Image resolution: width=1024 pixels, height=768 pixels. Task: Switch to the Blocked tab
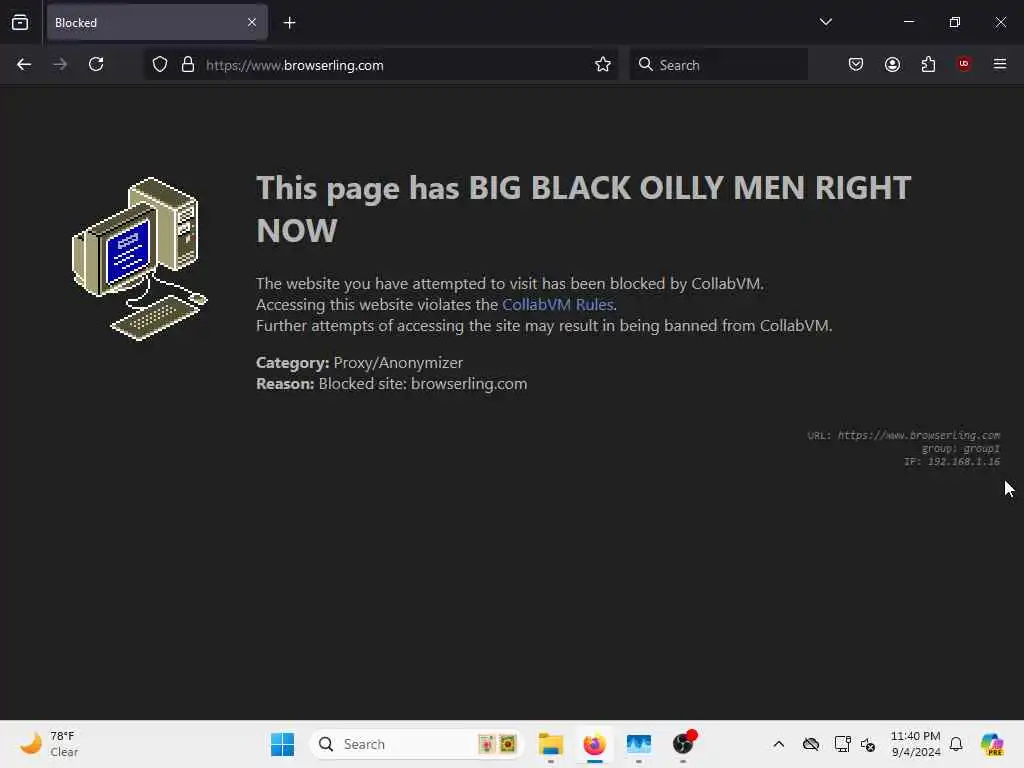tap(157, 22)
